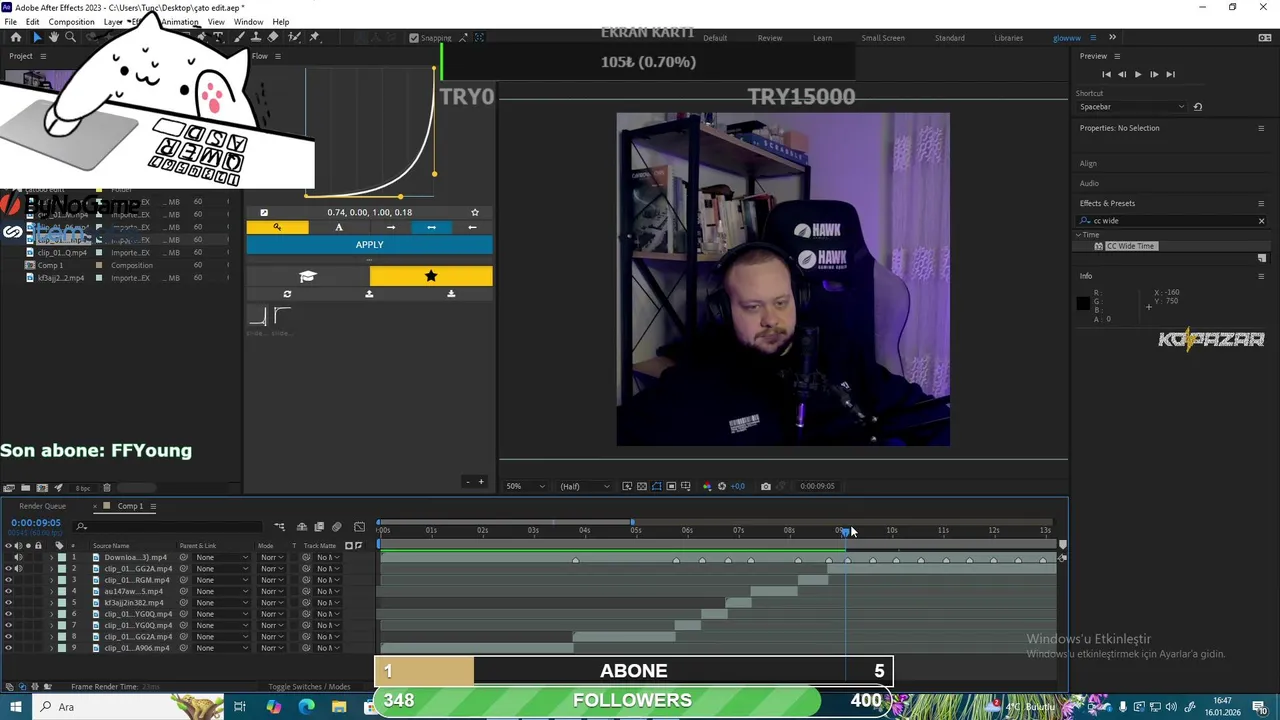Viewport: 1280px width, 720px height.
Task: Delete selected project item trash icon
Action: pyautogui.click(x=107, y=488)
